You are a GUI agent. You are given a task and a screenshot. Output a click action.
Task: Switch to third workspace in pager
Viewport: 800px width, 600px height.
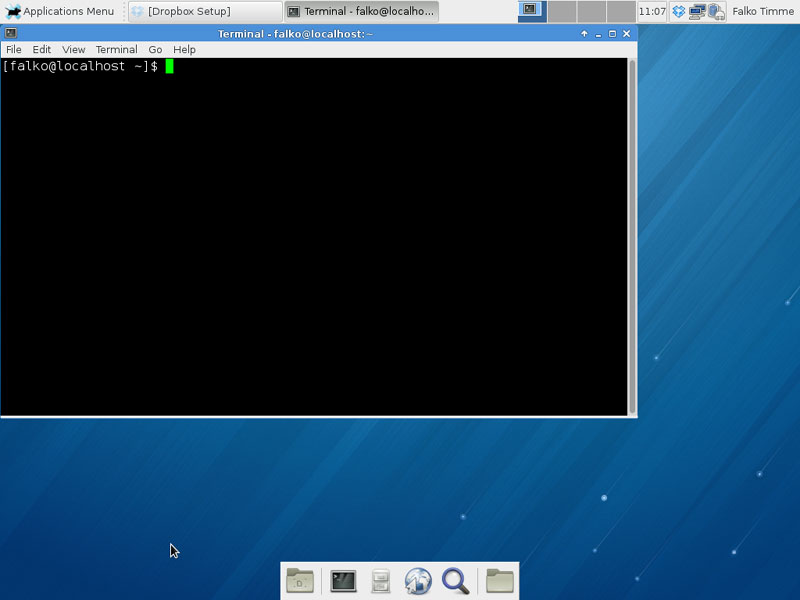coord(591,11)
